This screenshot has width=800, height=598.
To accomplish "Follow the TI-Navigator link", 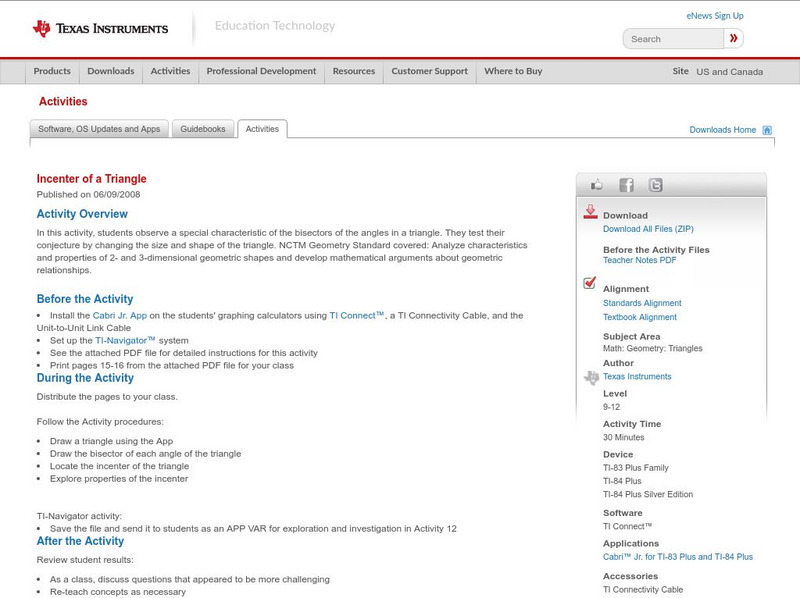I will tap(125, 341).
